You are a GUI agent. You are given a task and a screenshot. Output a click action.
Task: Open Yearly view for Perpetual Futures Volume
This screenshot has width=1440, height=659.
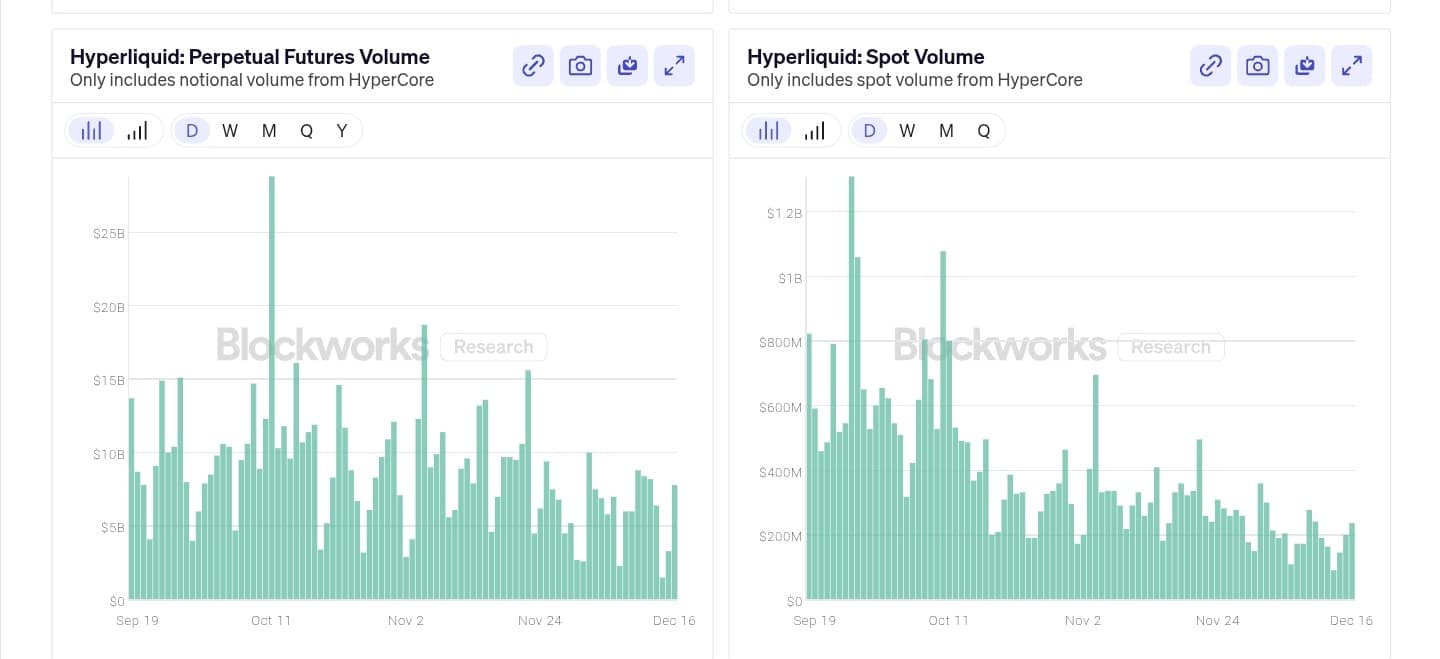tap(342, 130)
